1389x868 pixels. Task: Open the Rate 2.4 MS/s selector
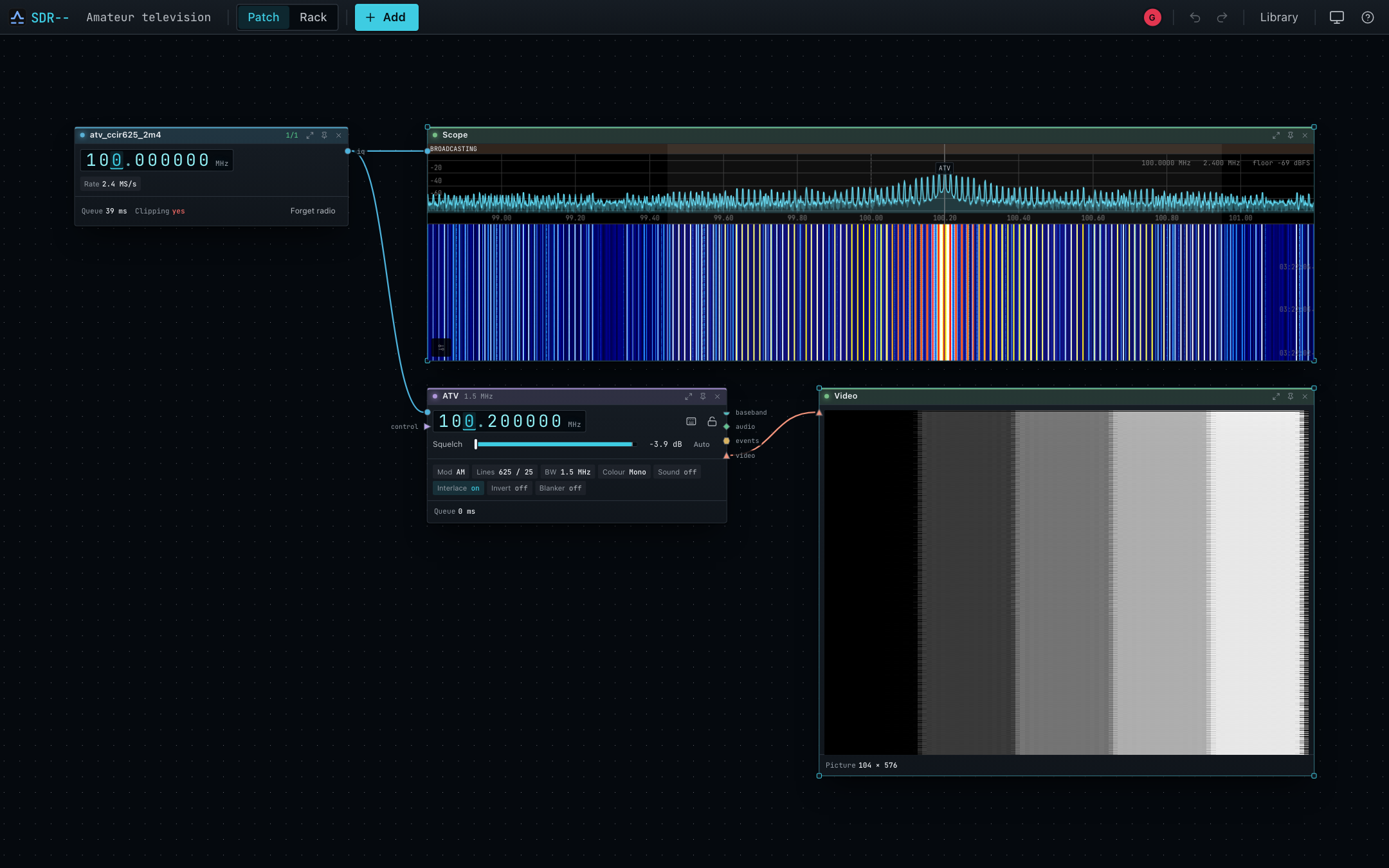(110, 184)
